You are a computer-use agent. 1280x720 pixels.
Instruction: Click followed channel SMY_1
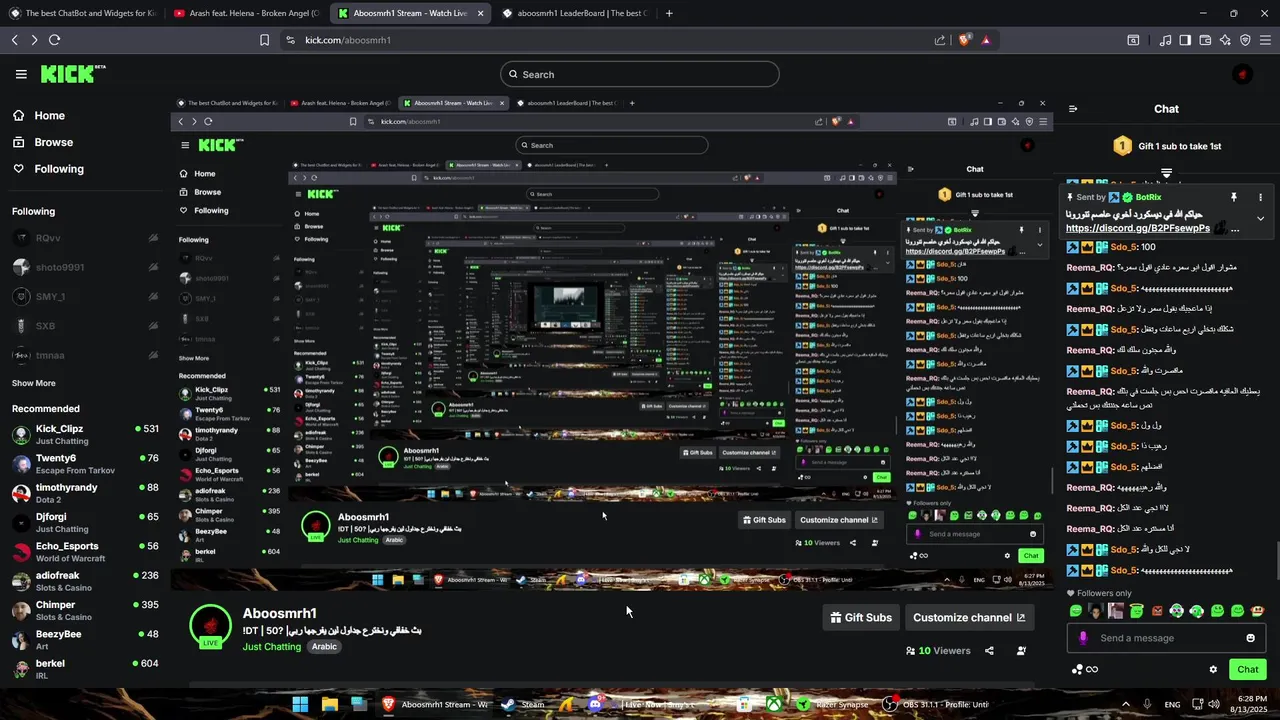85,297
